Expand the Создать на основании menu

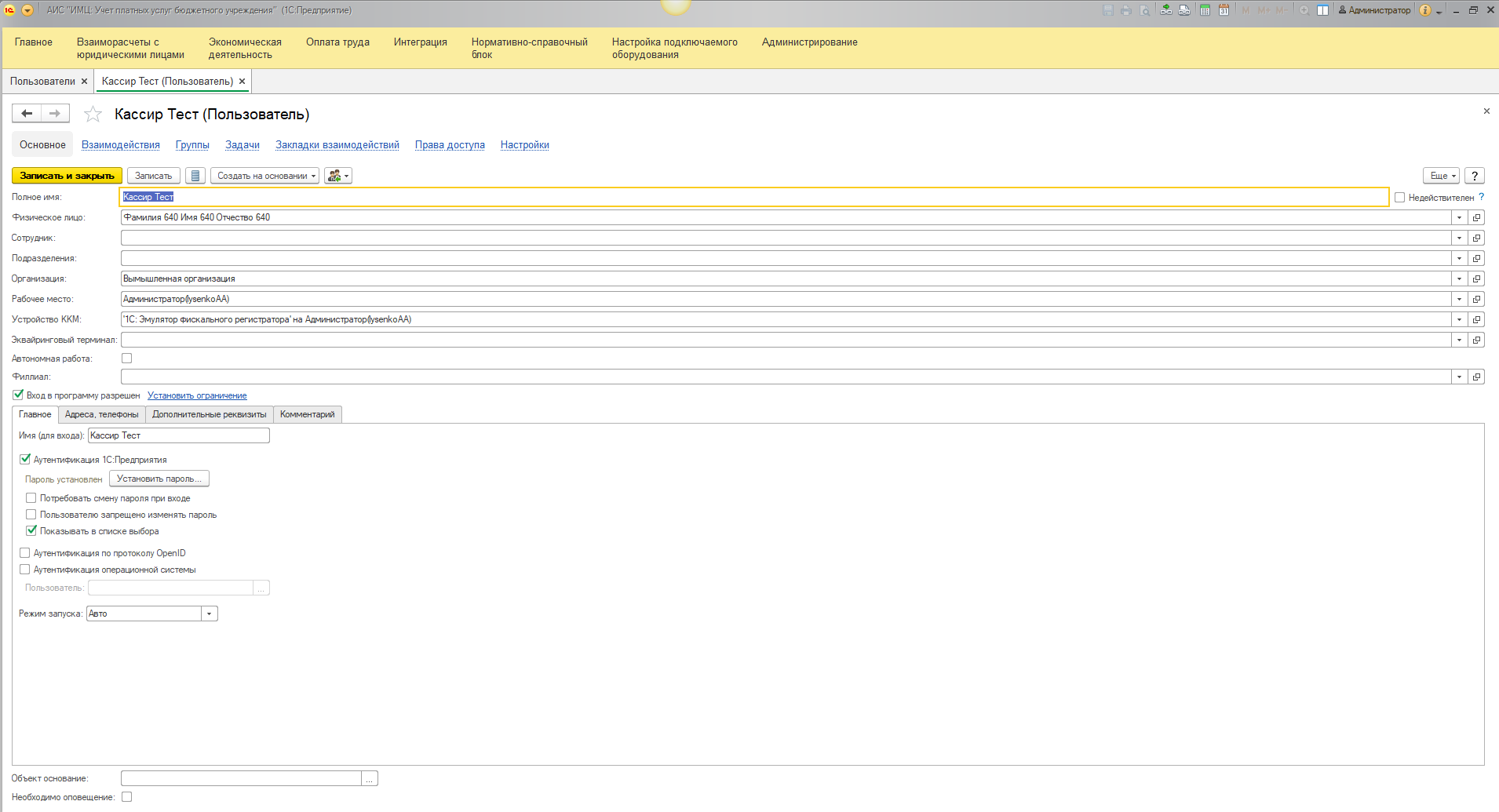tap(264, 176)
